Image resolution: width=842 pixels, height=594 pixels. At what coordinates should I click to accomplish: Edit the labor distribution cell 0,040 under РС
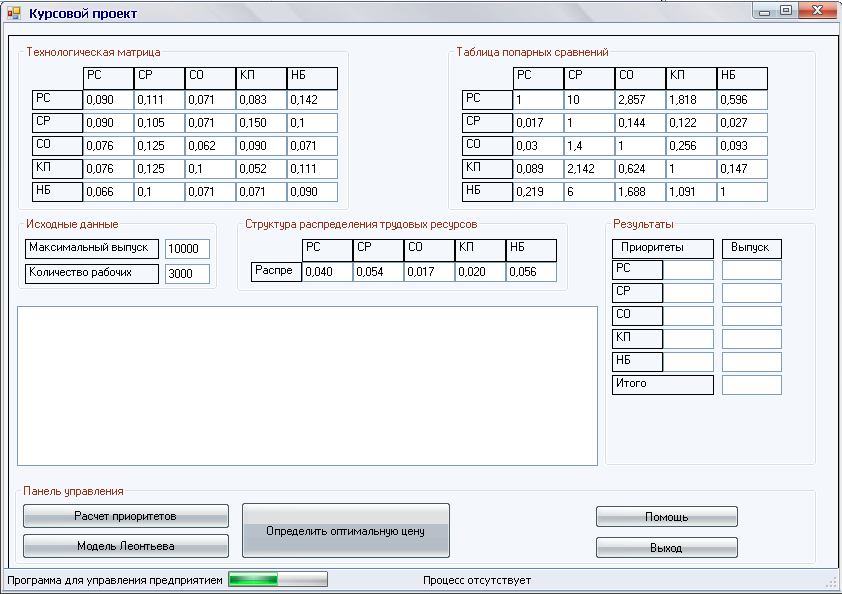[x=327, y=272]
